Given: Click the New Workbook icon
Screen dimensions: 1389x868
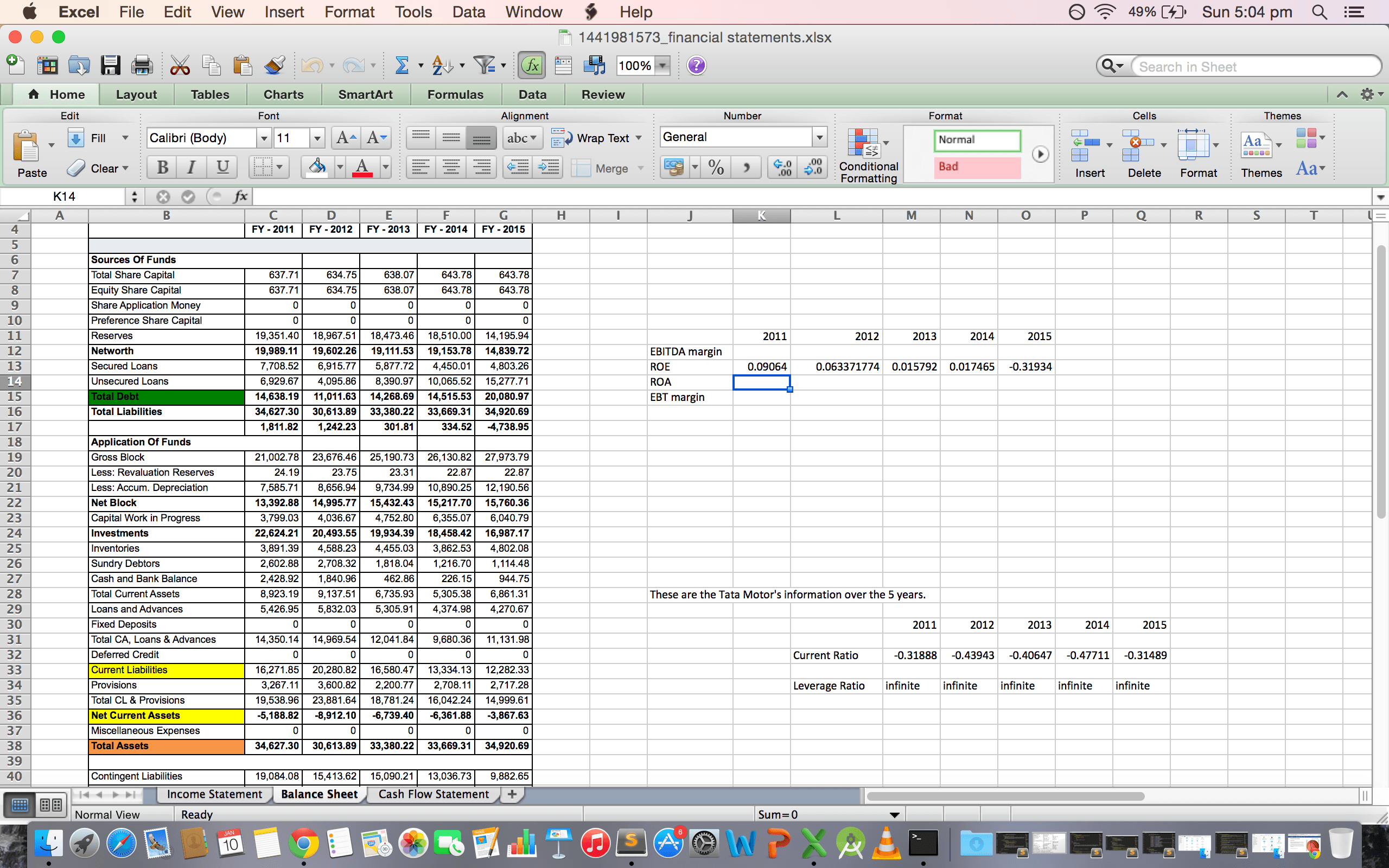Looking at the screenshot, I should coord(16,65).
